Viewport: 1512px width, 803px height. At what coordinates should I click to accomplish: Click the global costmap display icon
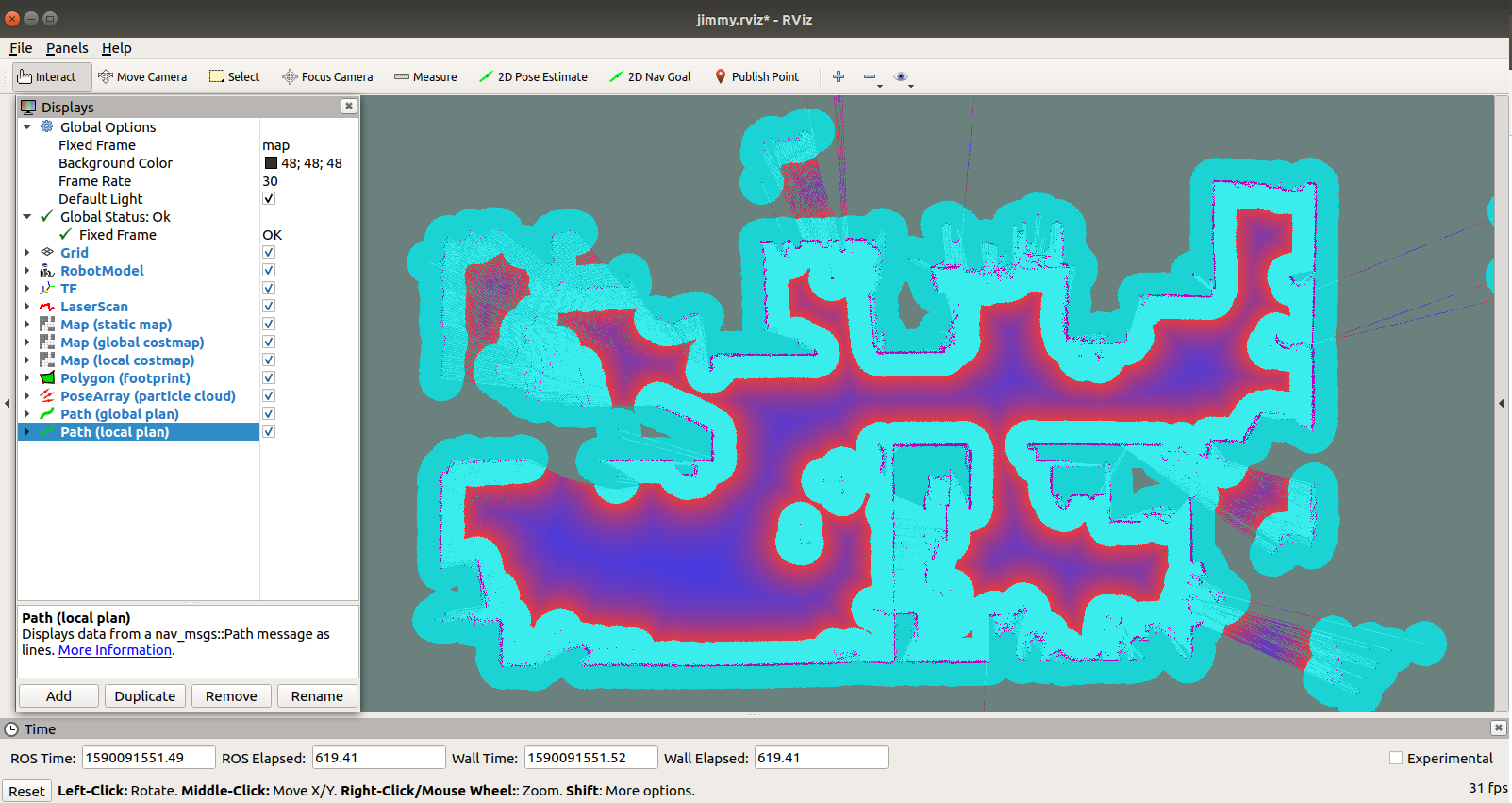coord(47,342)
